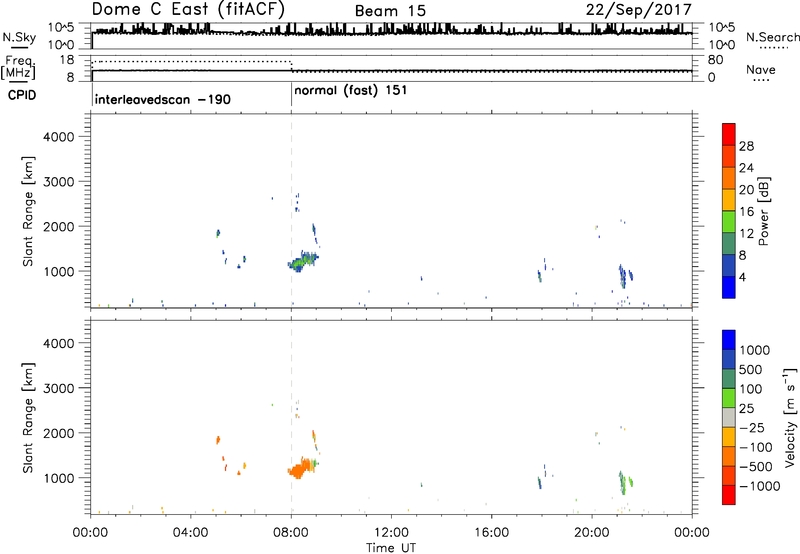Click the 'normal (fast) 151' text
The height and width of the screenshot is (554, 800).
[351, 91]
